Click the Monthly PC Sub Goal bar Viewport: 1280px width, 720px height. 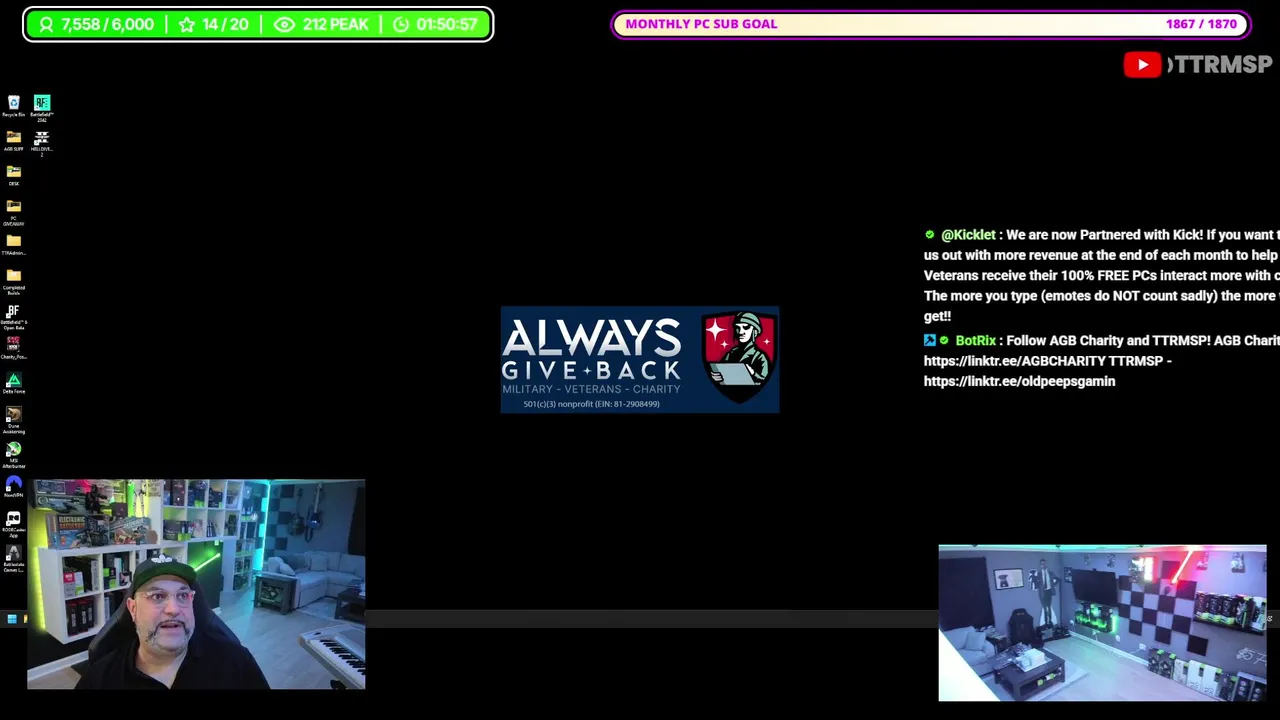931,24
